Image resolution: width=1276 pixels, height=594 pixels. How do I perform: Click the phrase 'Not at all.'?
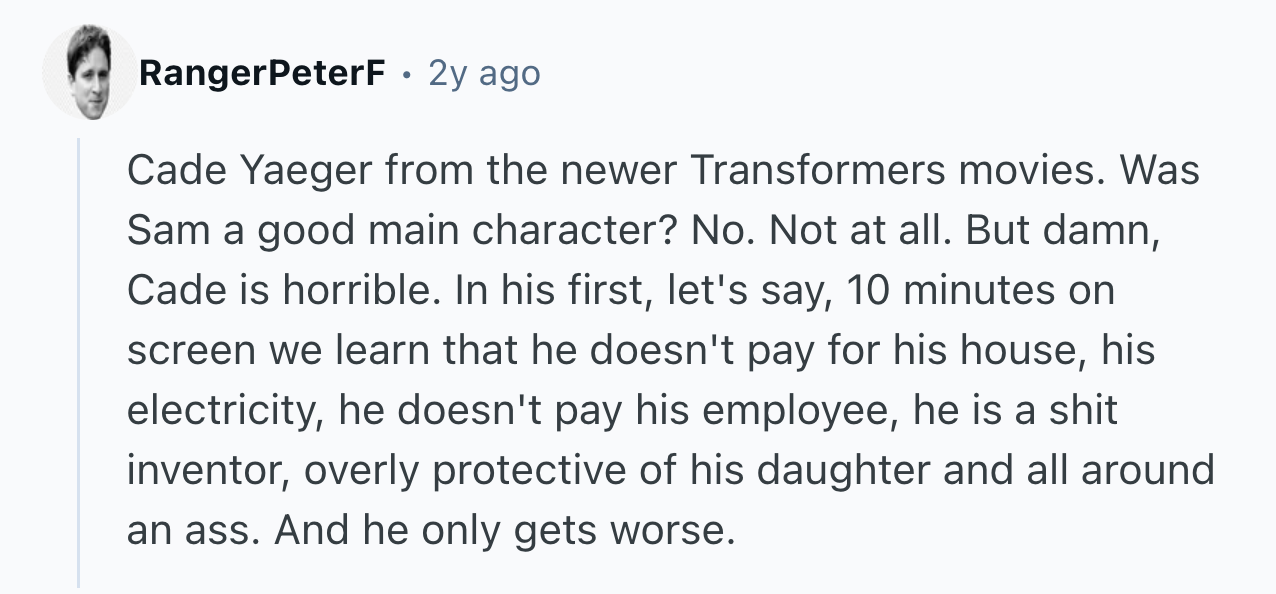tap(851, 231)
